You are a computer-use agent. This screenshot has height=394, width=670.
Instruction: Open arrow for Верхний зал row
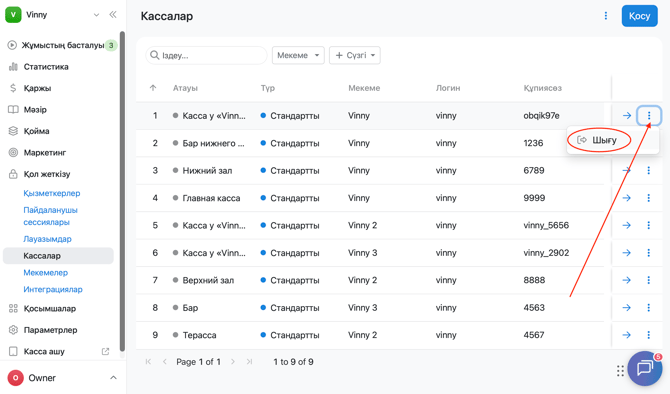tap(627, 280)
